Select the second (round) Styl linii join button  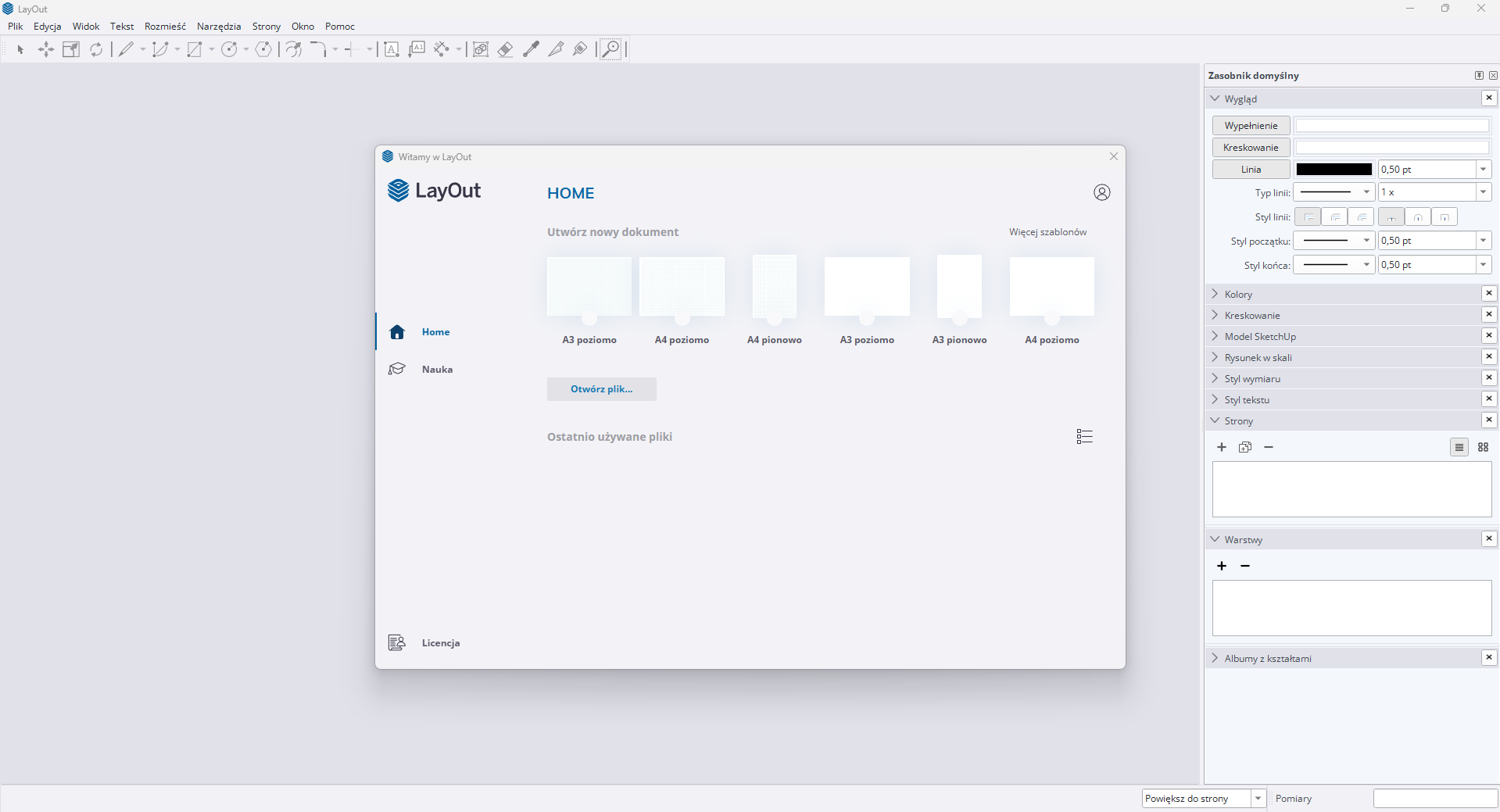click(1334, 216)
